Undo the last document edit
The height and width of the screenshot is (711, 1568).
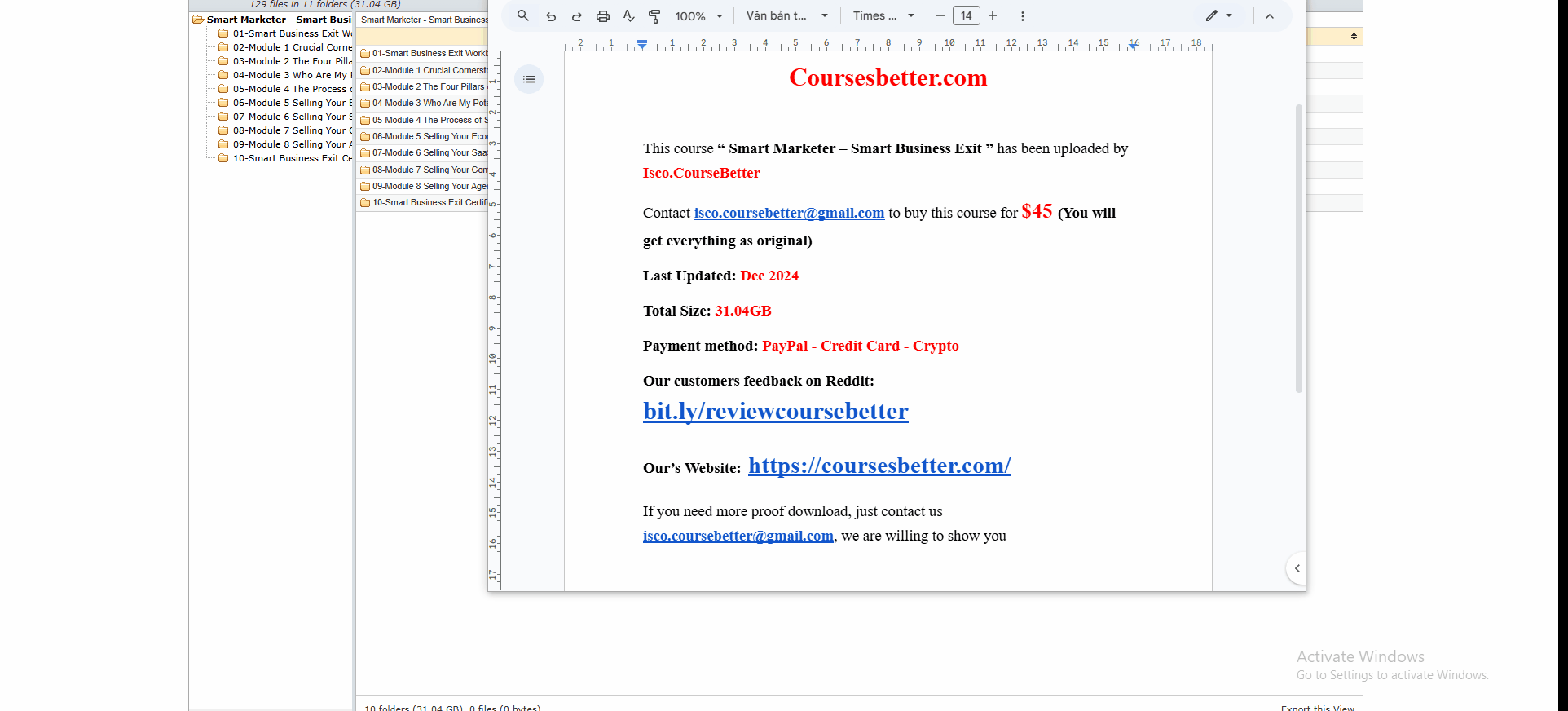click(551, 16)
